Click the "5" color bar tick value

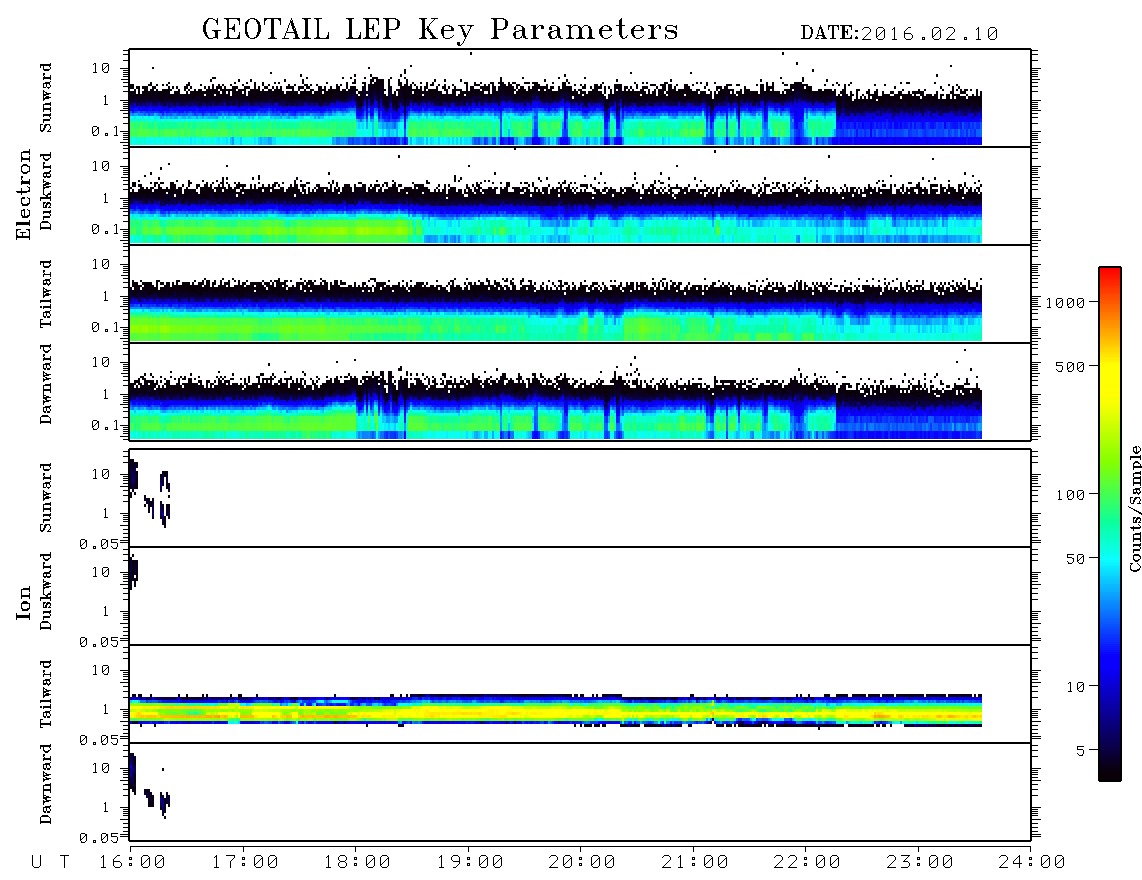[x=1081, y=751]
